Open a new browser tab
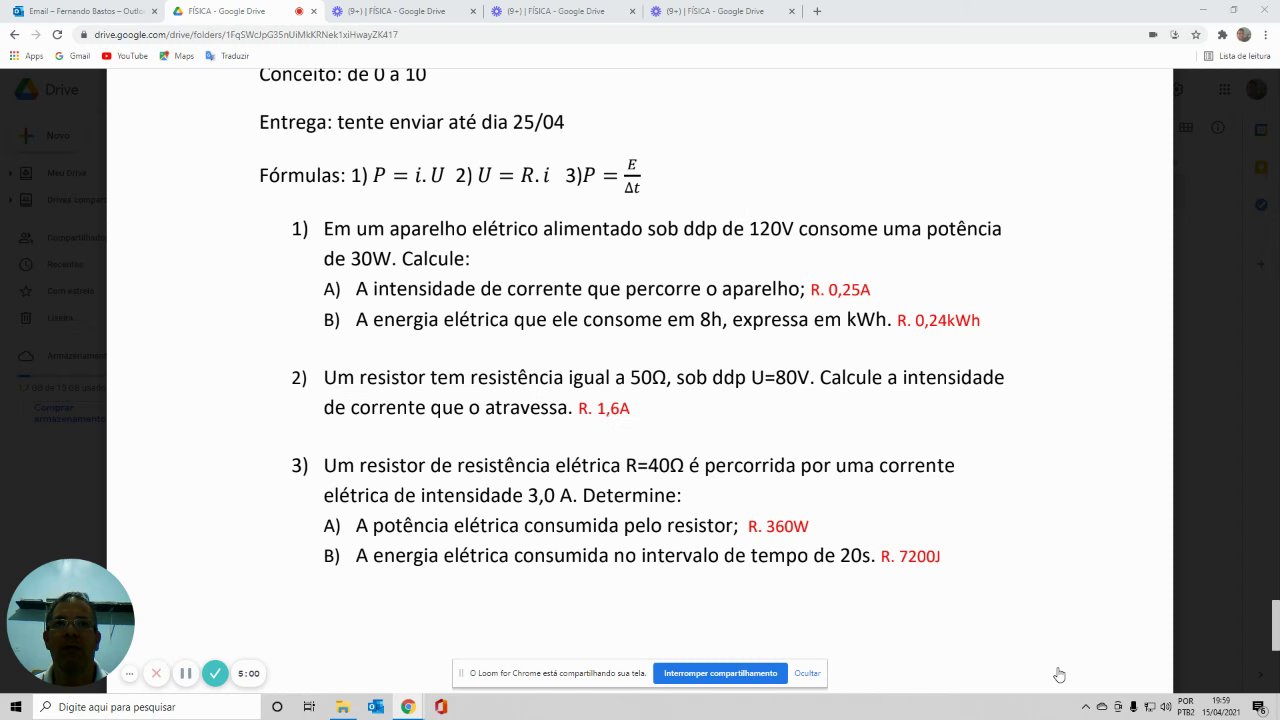 point(817,11)
